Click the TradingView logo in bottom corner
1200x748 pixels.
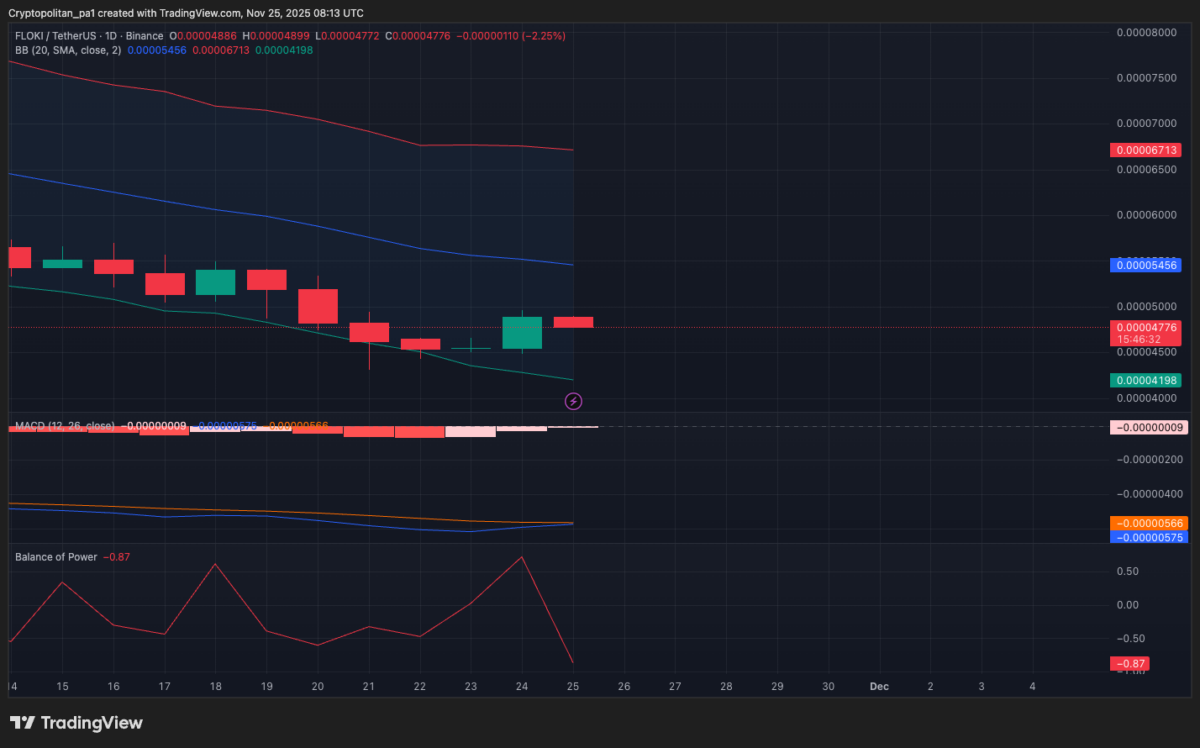77,723
